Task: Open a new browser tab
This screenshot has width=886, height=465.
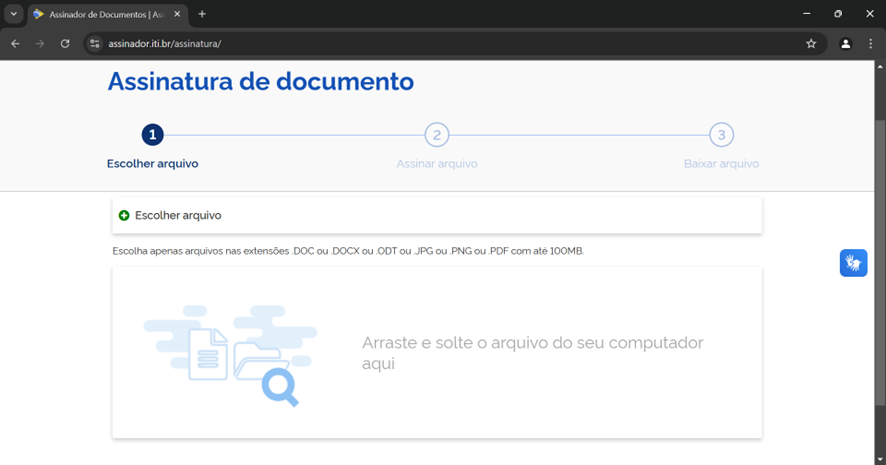Action: pyautogui.click(x=202, y=14)
